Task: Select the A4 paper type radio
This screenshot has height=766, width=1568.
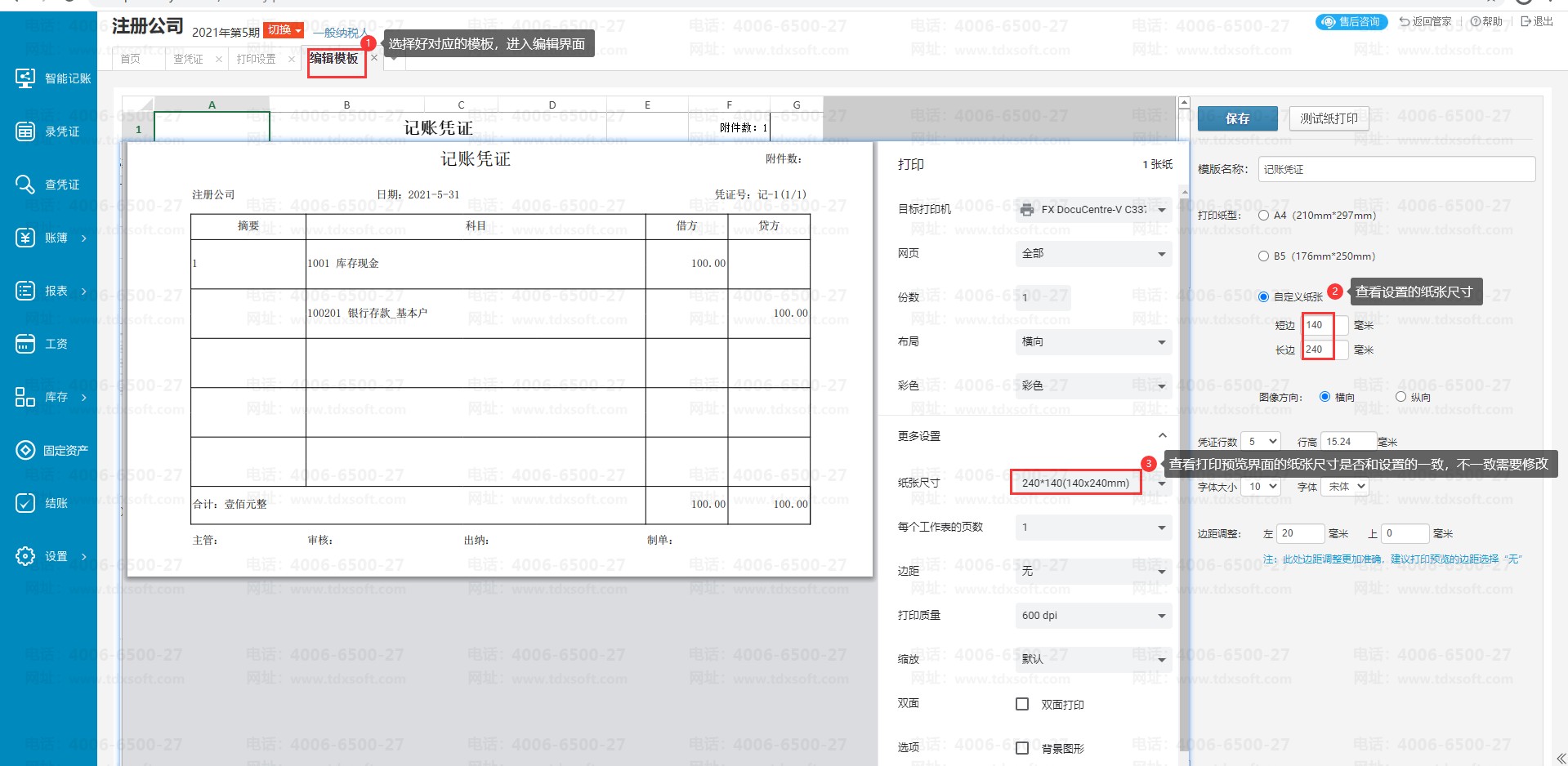Action: coord(1264,216)
